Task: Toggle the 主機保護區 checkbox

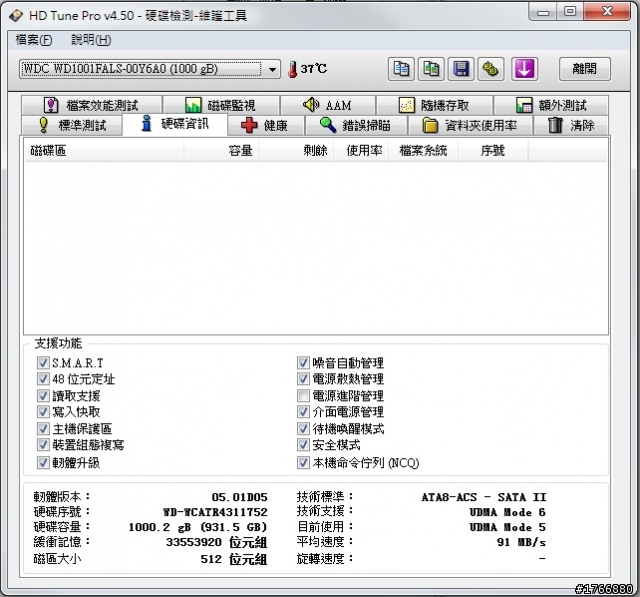Action: pyautogui.click(x=43, y=428)
